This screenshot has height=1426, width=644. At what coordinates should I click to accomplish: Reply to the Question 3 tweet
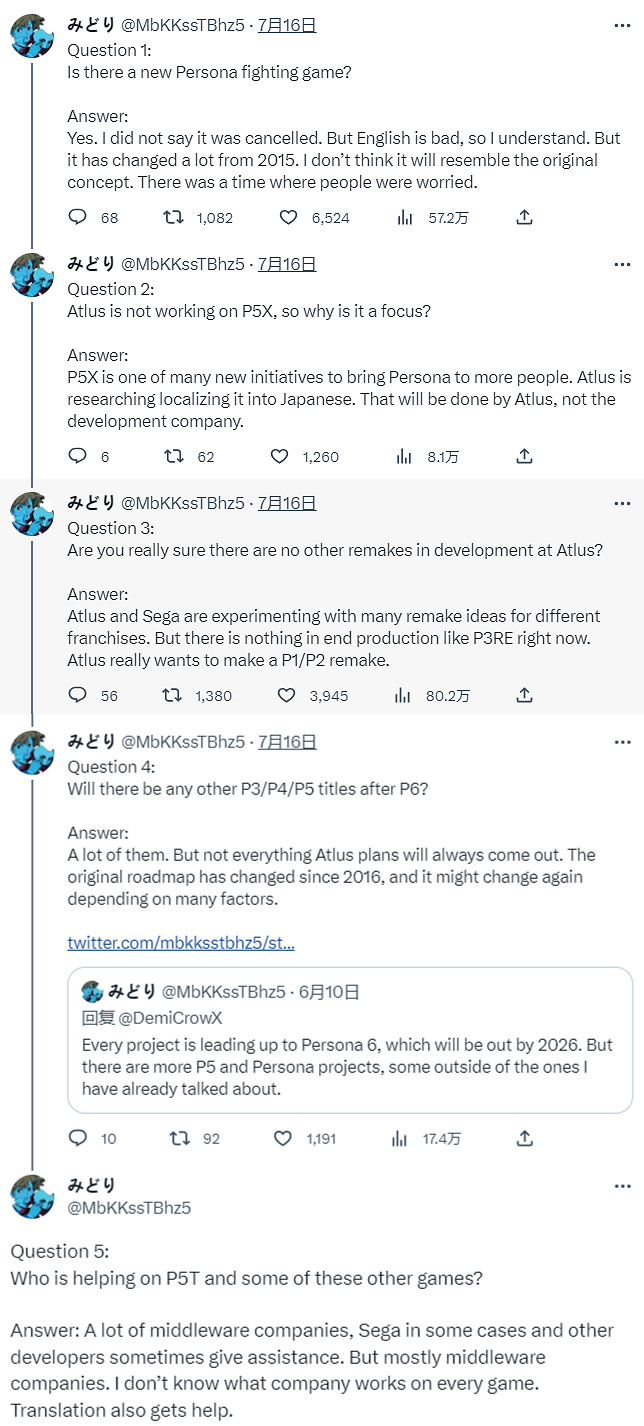point(78,695)
